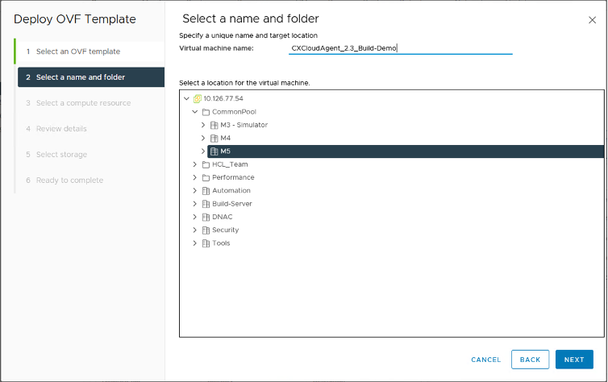Viewport: 608px width, 382px height.
Task: Collapse the 10.126.77.54 root node
Action: click(187, 99)
